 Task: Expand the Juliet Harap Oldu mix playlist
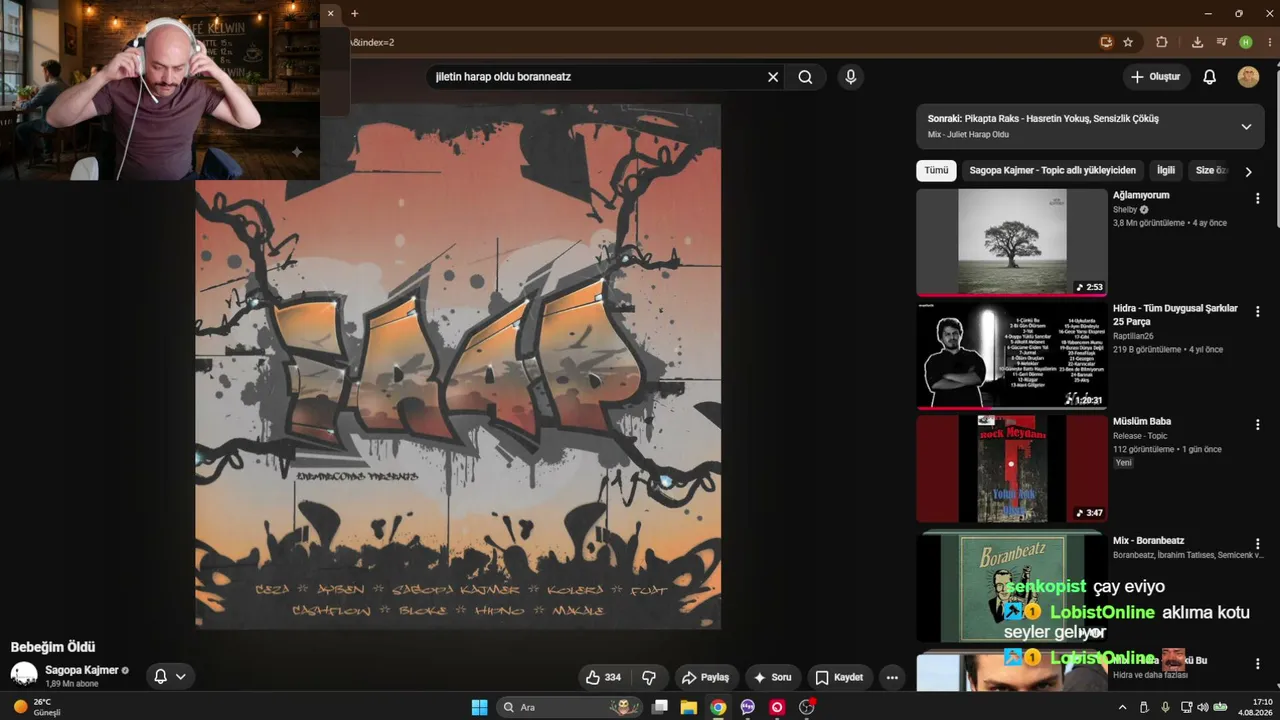(1246, 127)
